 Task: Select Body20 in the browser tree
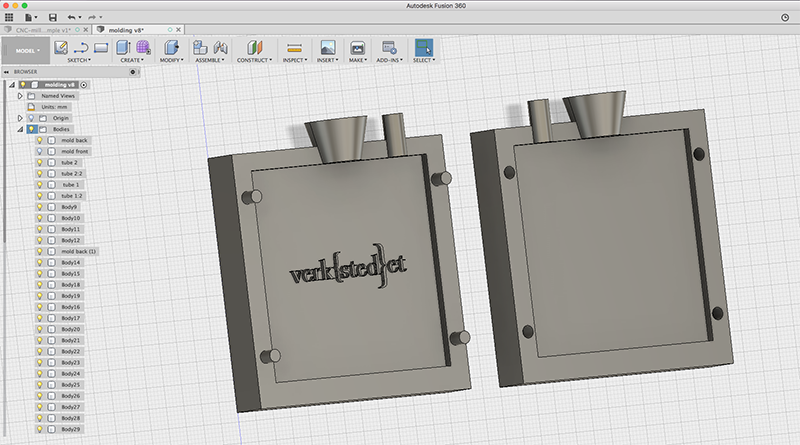[x=70, y=330]
